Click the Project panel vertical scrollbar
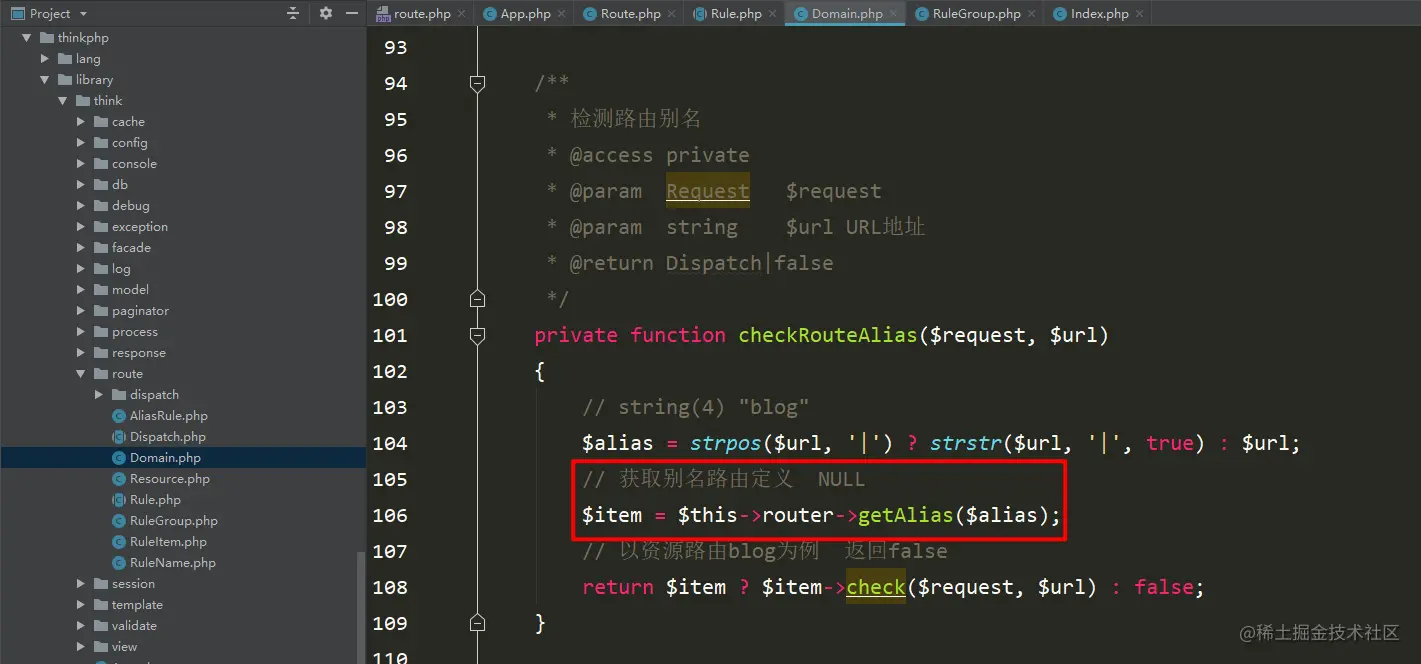The height and width of the screenshot is (664, 1421). pos(361,606)
